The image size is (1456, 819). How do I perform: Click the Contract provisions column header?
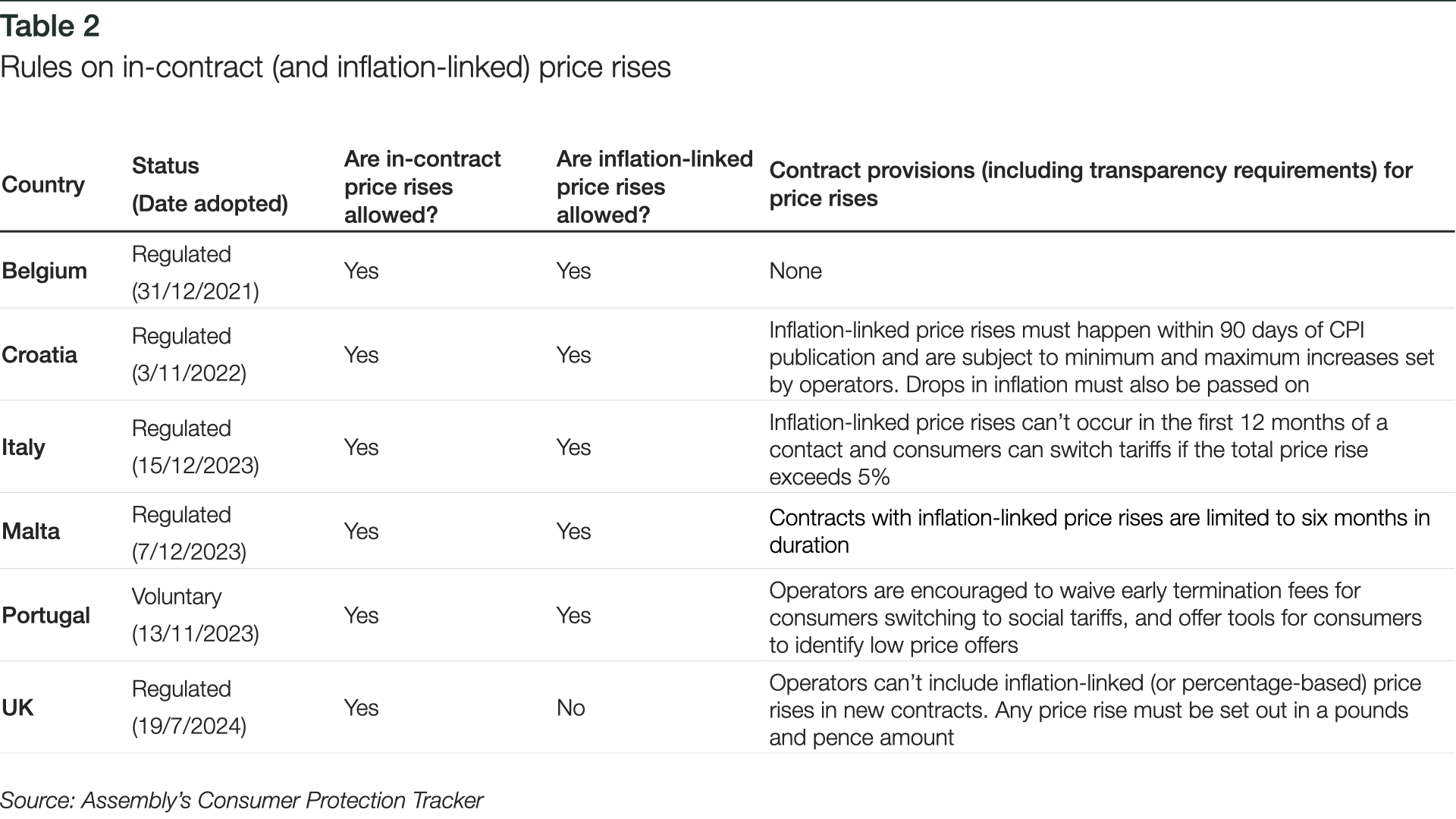[x=1090, y=184]
